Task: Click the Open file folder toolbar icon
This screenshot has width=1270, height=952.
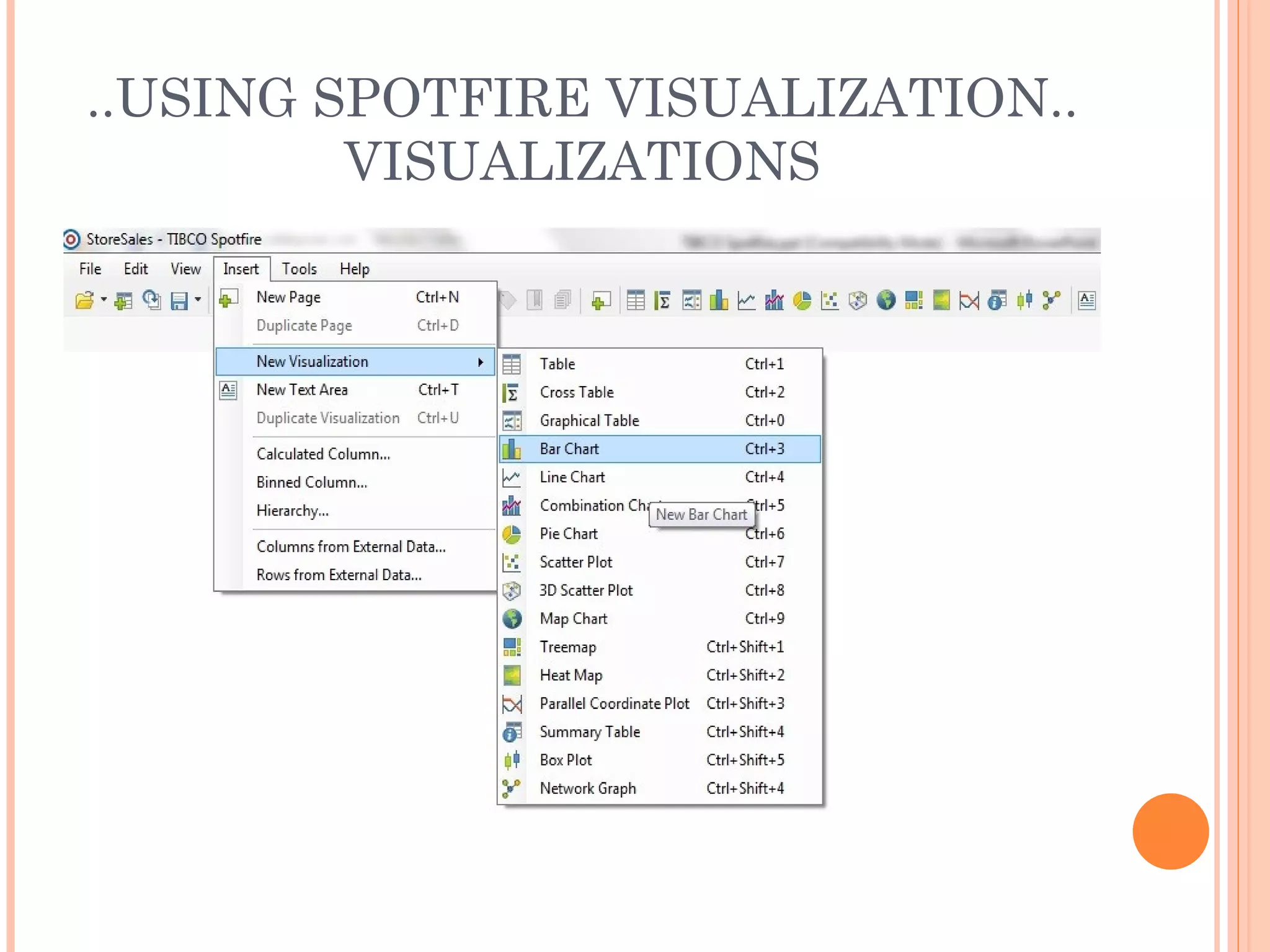Action: point(84,301)
